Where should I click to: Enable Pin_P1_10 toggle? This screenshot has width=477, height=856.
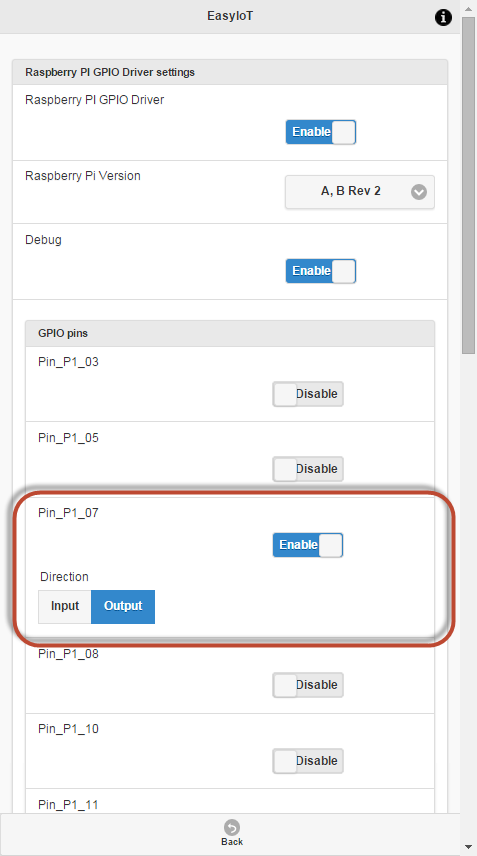[308, 760]
